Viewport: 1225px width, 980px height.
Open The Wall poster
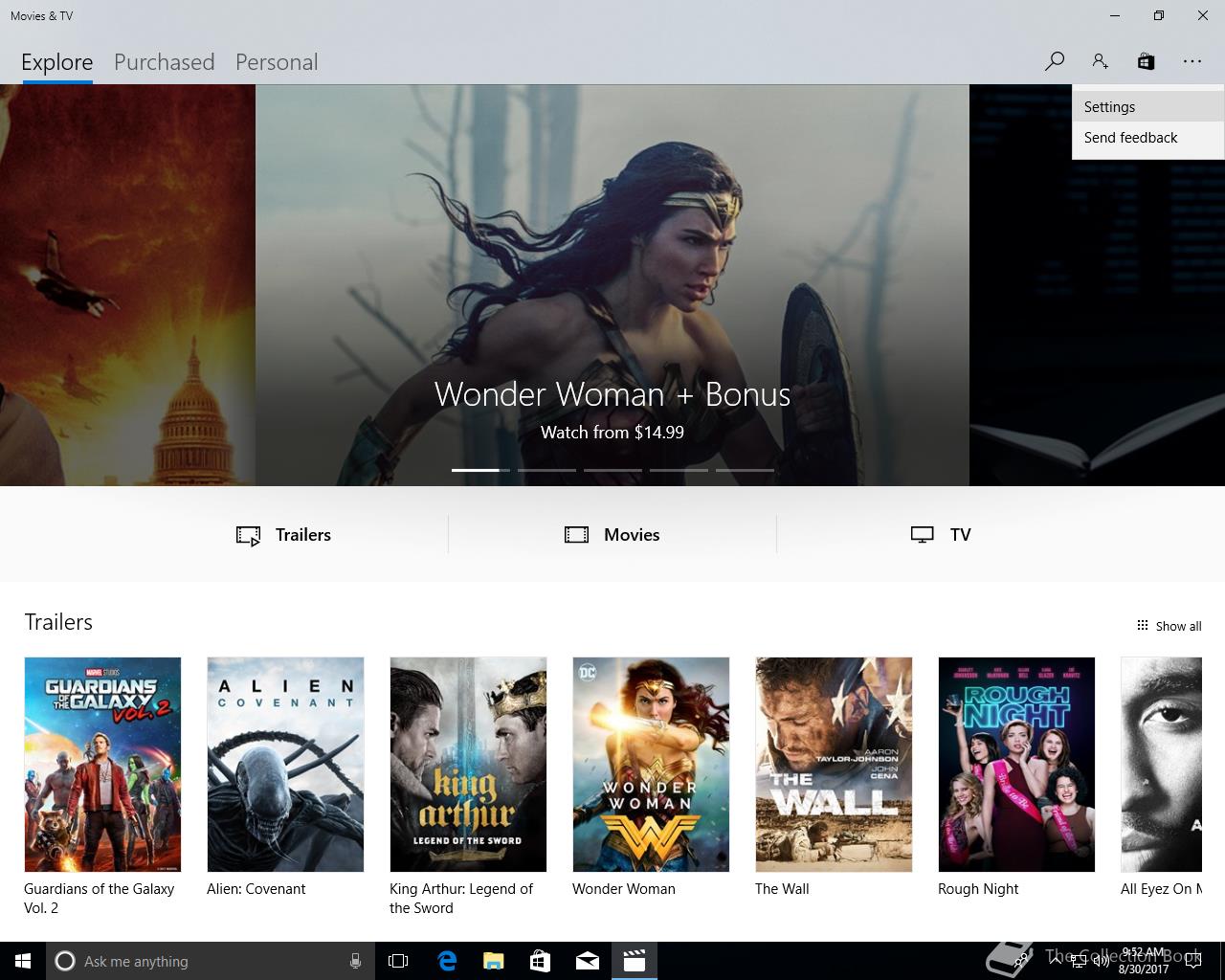click(834, 765)
